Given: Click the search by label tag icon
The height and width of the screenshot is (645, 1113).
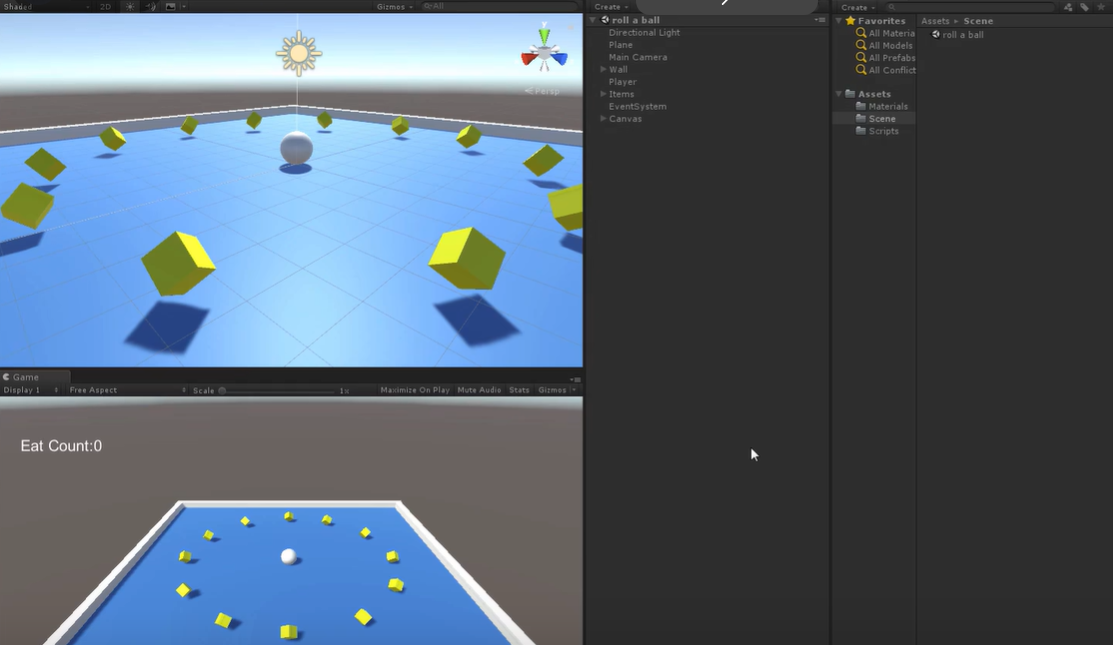Looking at the screenshot, I should (x=1084, y=7).
